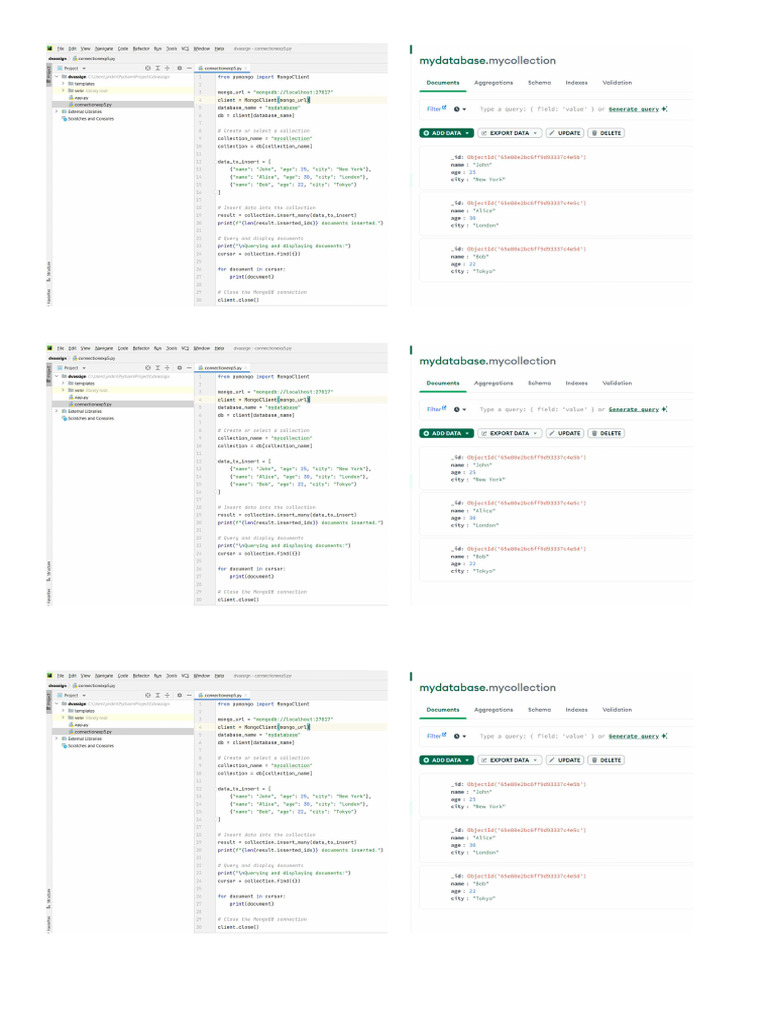The height and width of the screenshot is (1024, 768).
Task: Expand External Libraries in third PyCharm project tree
Action: (57, 739)
